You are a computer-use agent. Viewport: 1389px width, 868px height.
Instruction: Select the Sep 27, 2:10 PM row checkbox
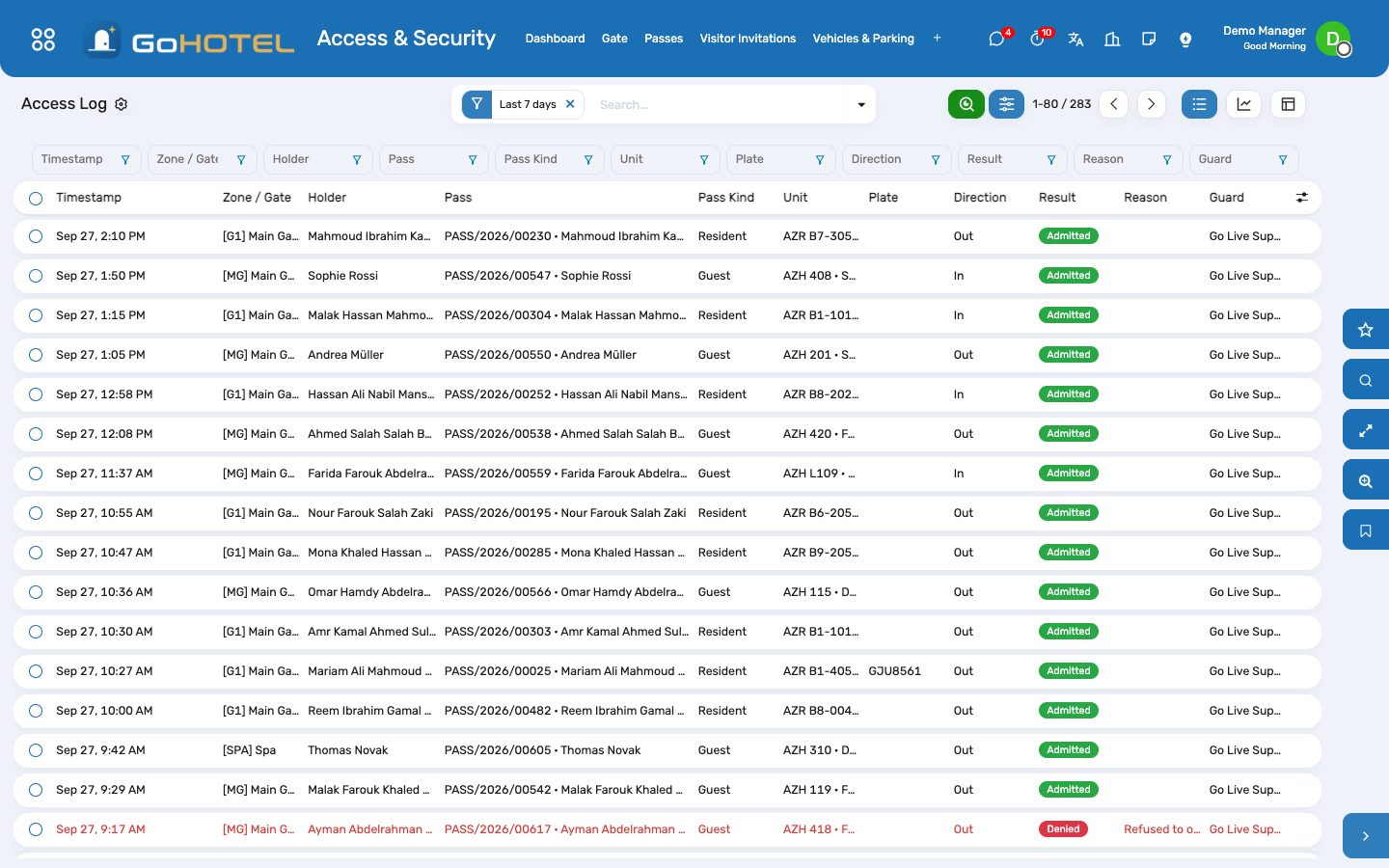36,236
